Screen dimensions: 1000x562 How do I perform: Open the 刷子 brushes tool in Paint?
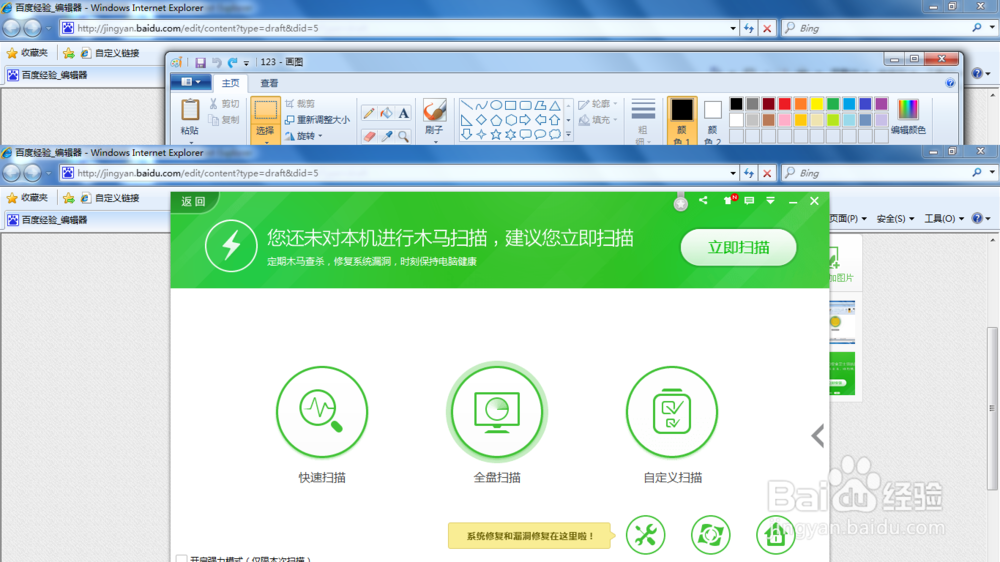[434, 120]
